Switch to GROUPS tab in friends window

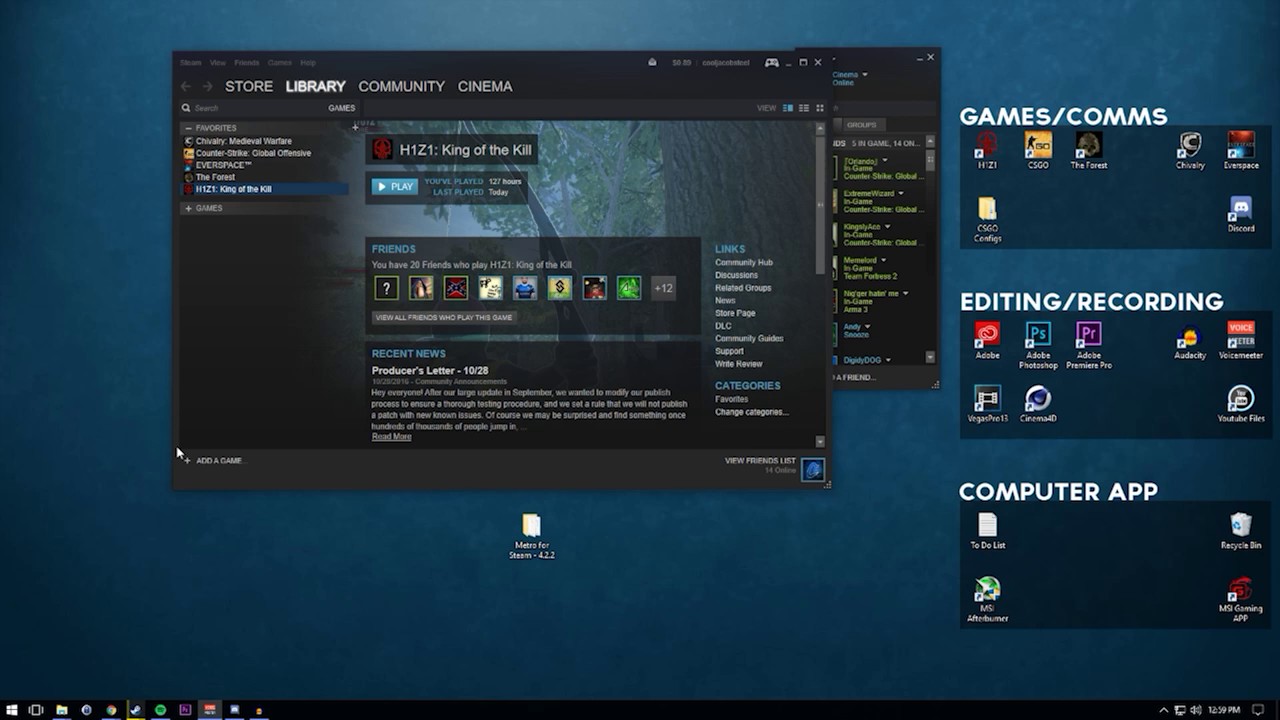[861, 125]
